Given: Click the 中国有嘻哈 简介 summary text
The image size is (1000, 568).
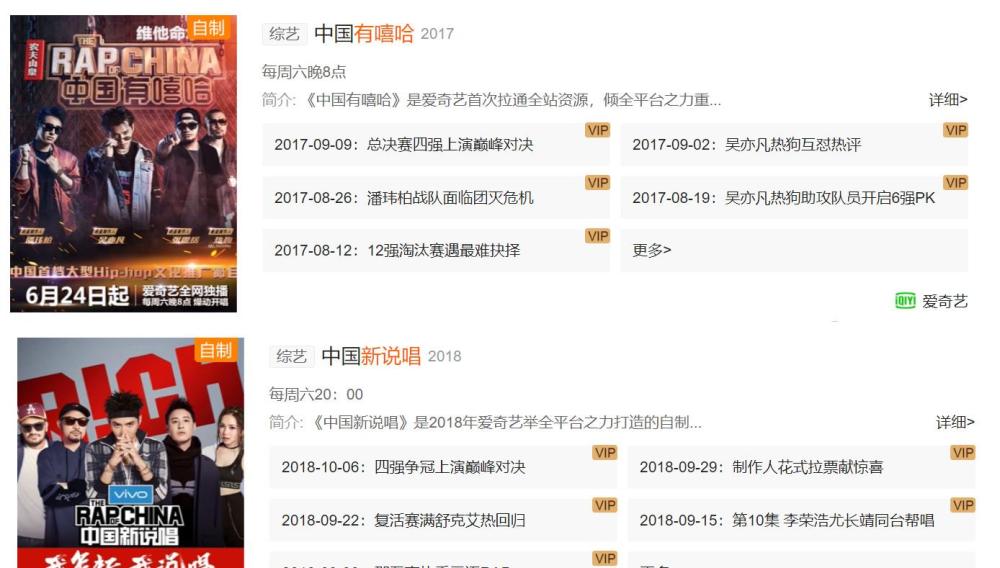Looking at the screenshot, I should pos(492,100).
